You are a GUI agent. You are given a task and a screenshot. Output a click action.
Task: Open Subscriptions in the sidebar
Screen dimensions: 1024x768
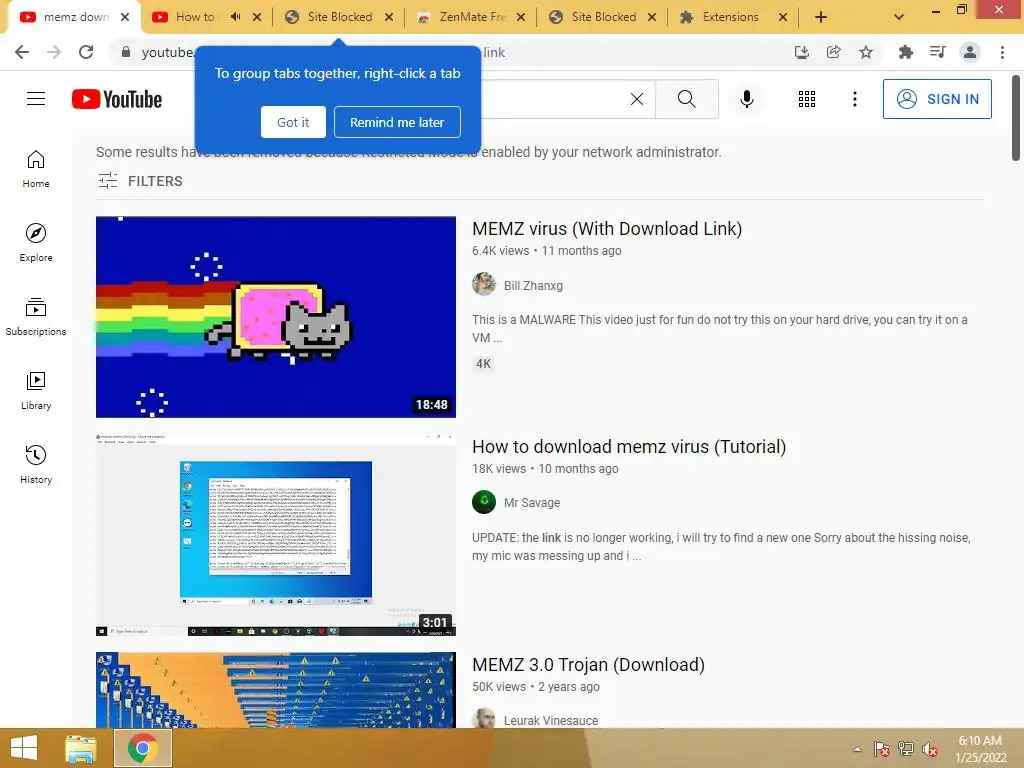[x=36, y=317]
